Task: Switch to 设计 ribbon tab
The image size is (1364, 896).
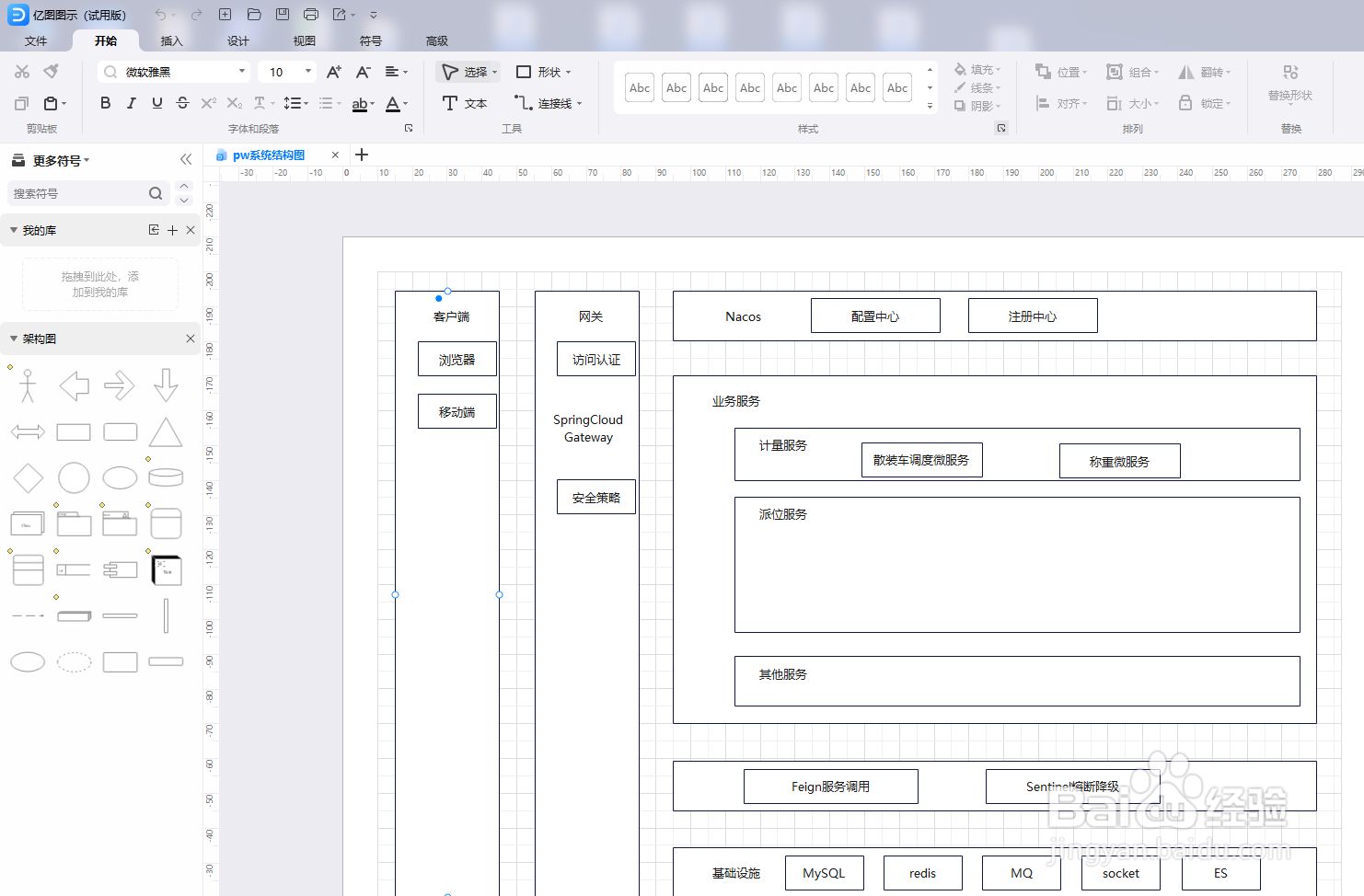Action: pos(238,40)
